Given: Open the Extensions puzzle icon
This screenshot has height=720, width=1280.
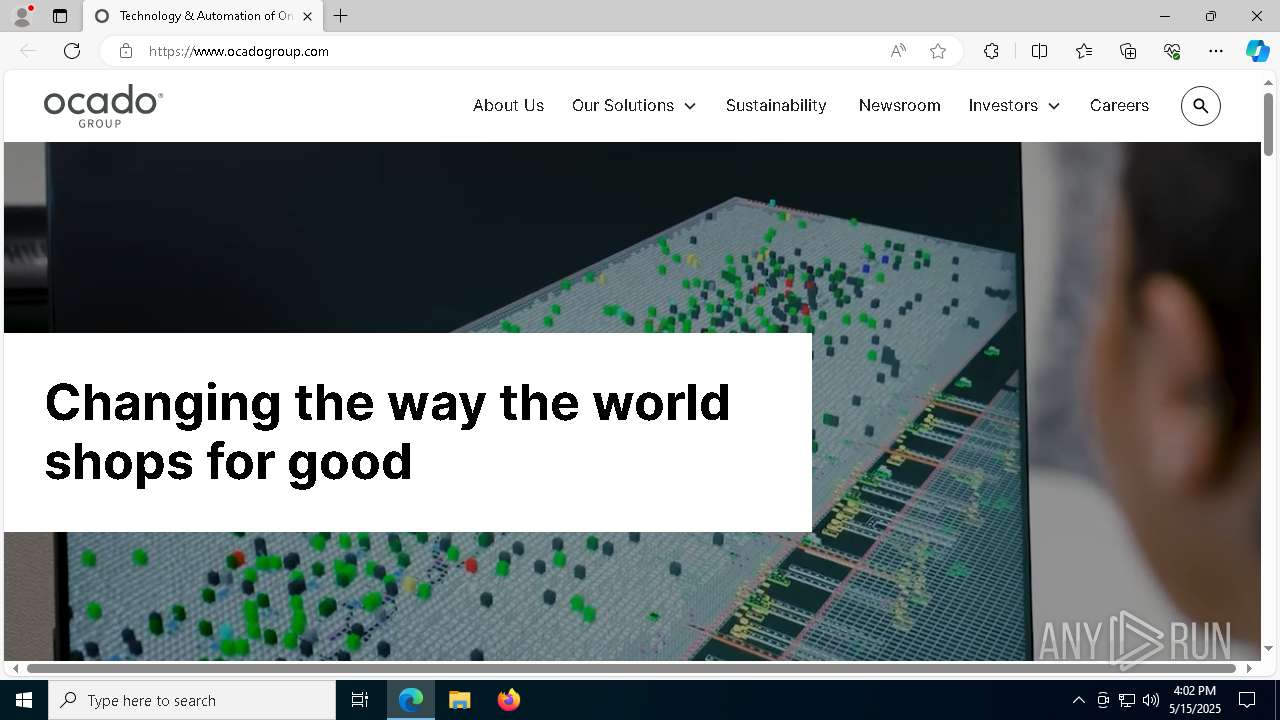Looking at the screenshot, I should (991, 51).
